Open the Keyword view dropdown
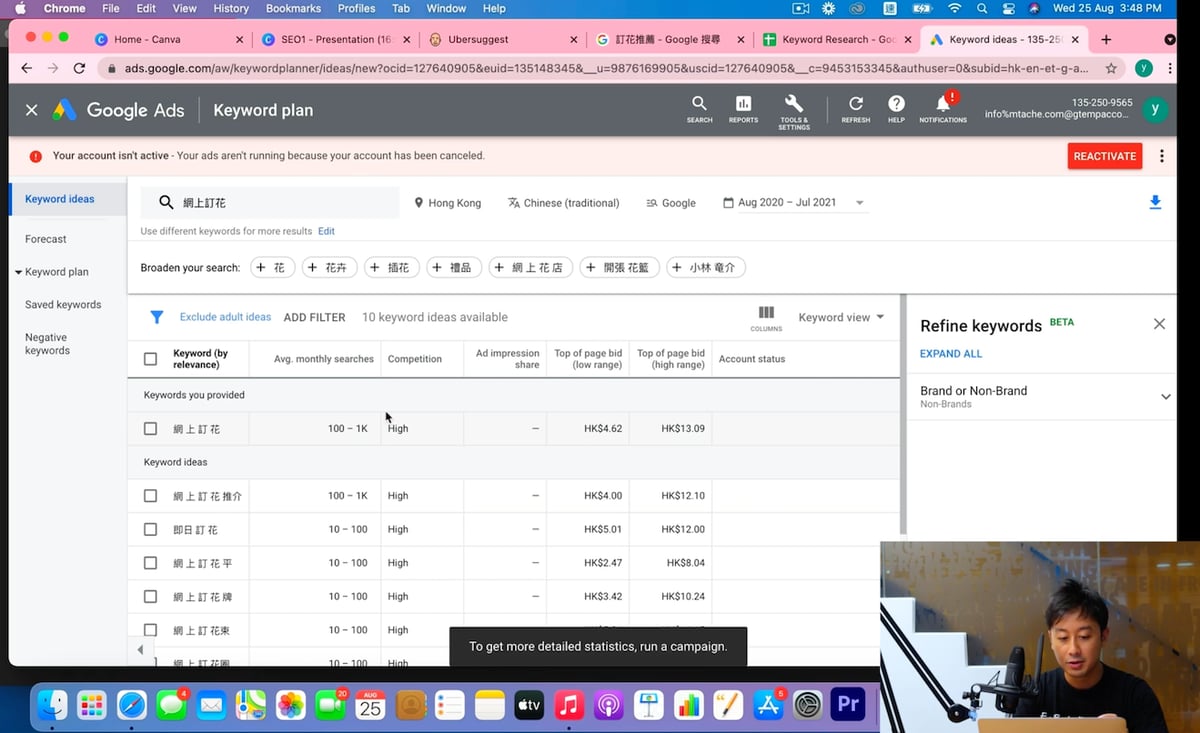The image size is (1200, 733). tap(840, 317)
